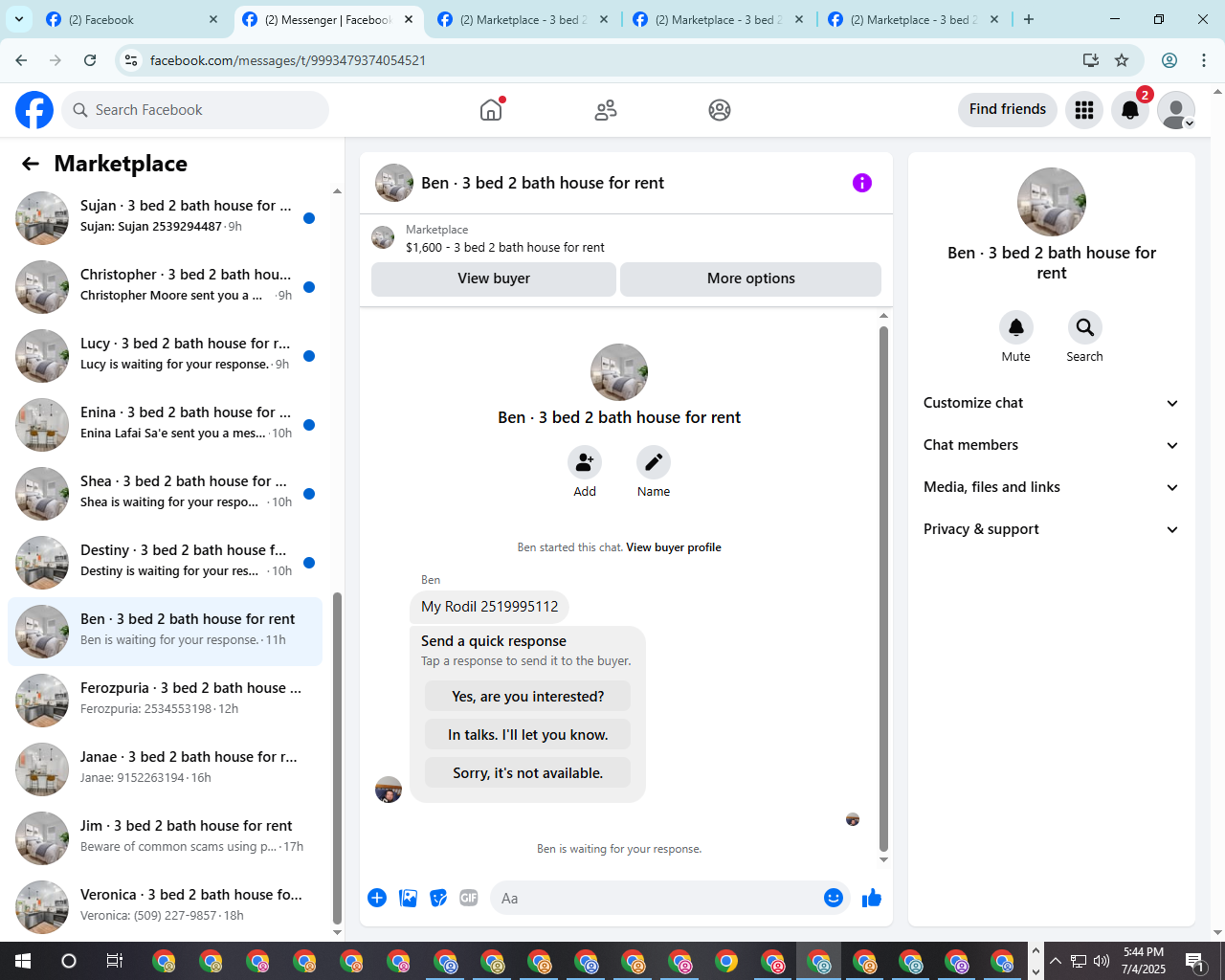Expand Customize chat section
The height and width of the screenshot is (980, 1225).
coord(1052,403)
